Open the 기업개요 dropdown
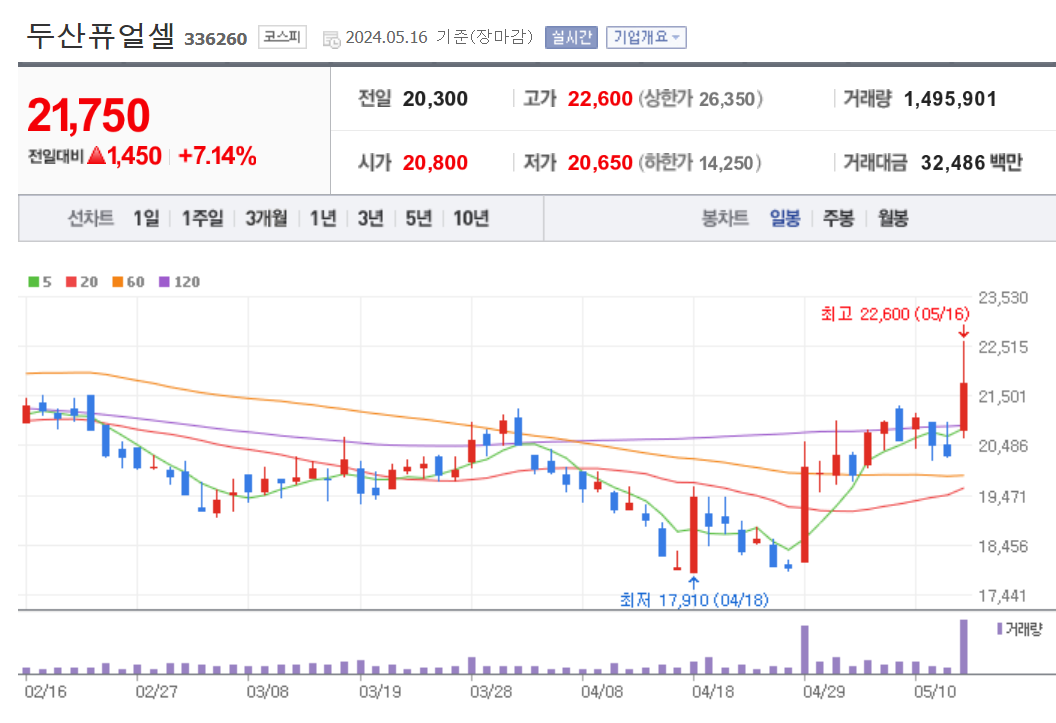The image size is (1056, 723). click(646, 37)
